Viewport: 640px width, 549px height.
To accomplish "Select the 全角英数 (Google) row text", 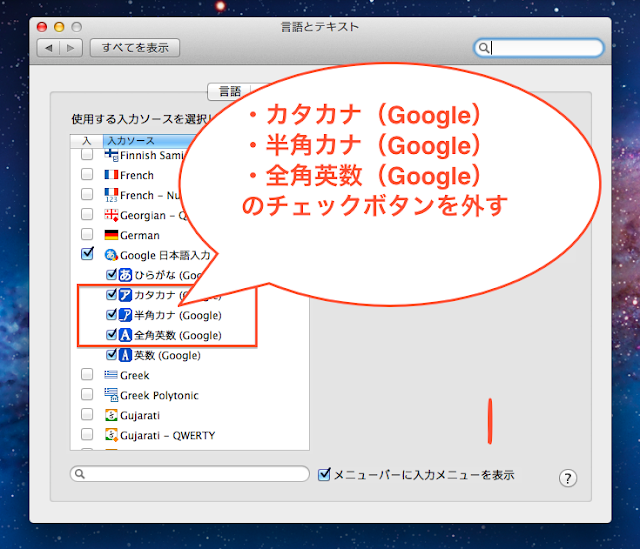I will click(x=178, y=336).
